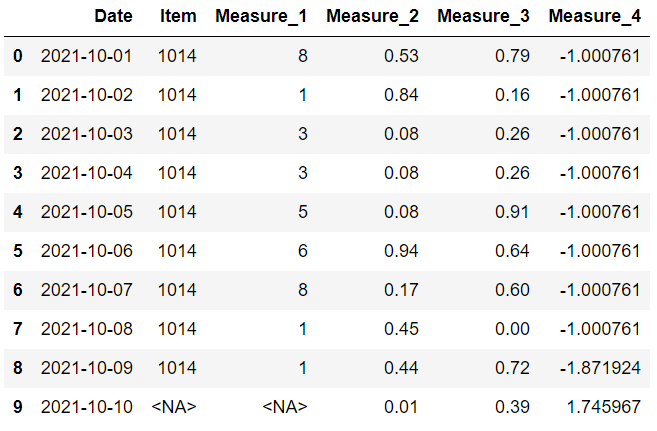Select the Measure_3 value 0.00

pos(514,329)
